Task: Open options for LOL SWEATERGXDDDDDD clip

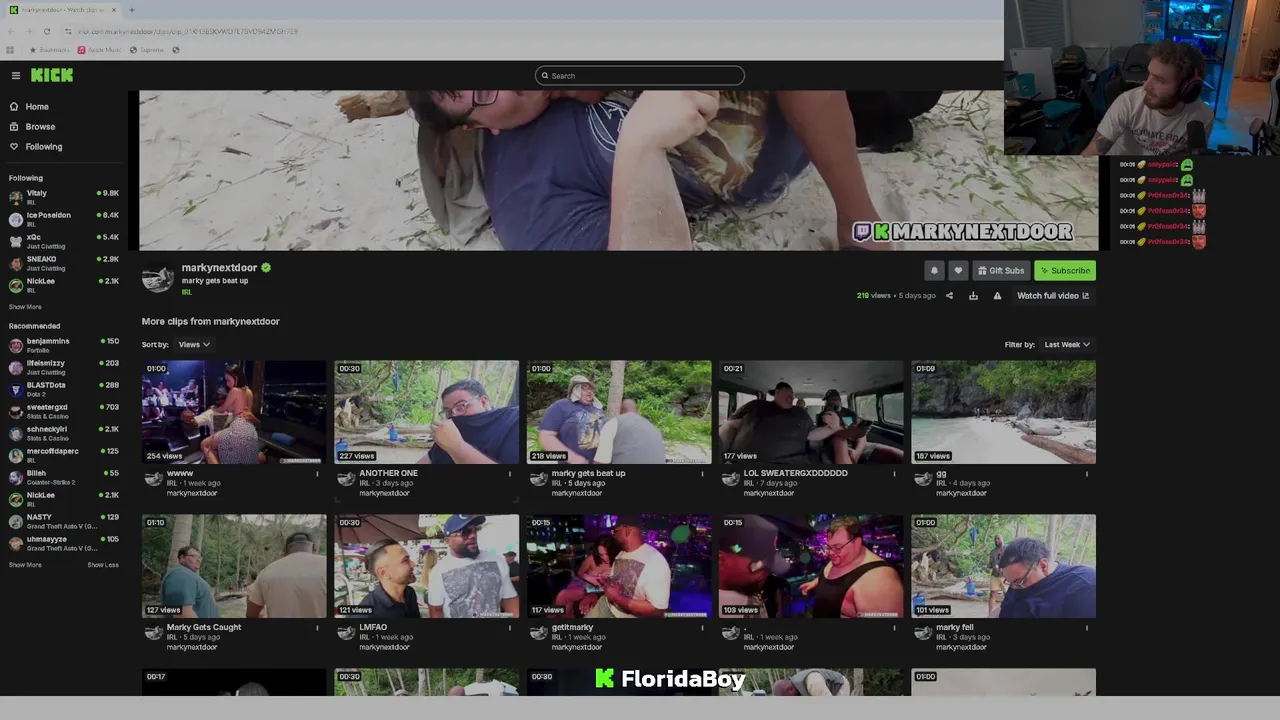Action: click(x=894, y=474)
